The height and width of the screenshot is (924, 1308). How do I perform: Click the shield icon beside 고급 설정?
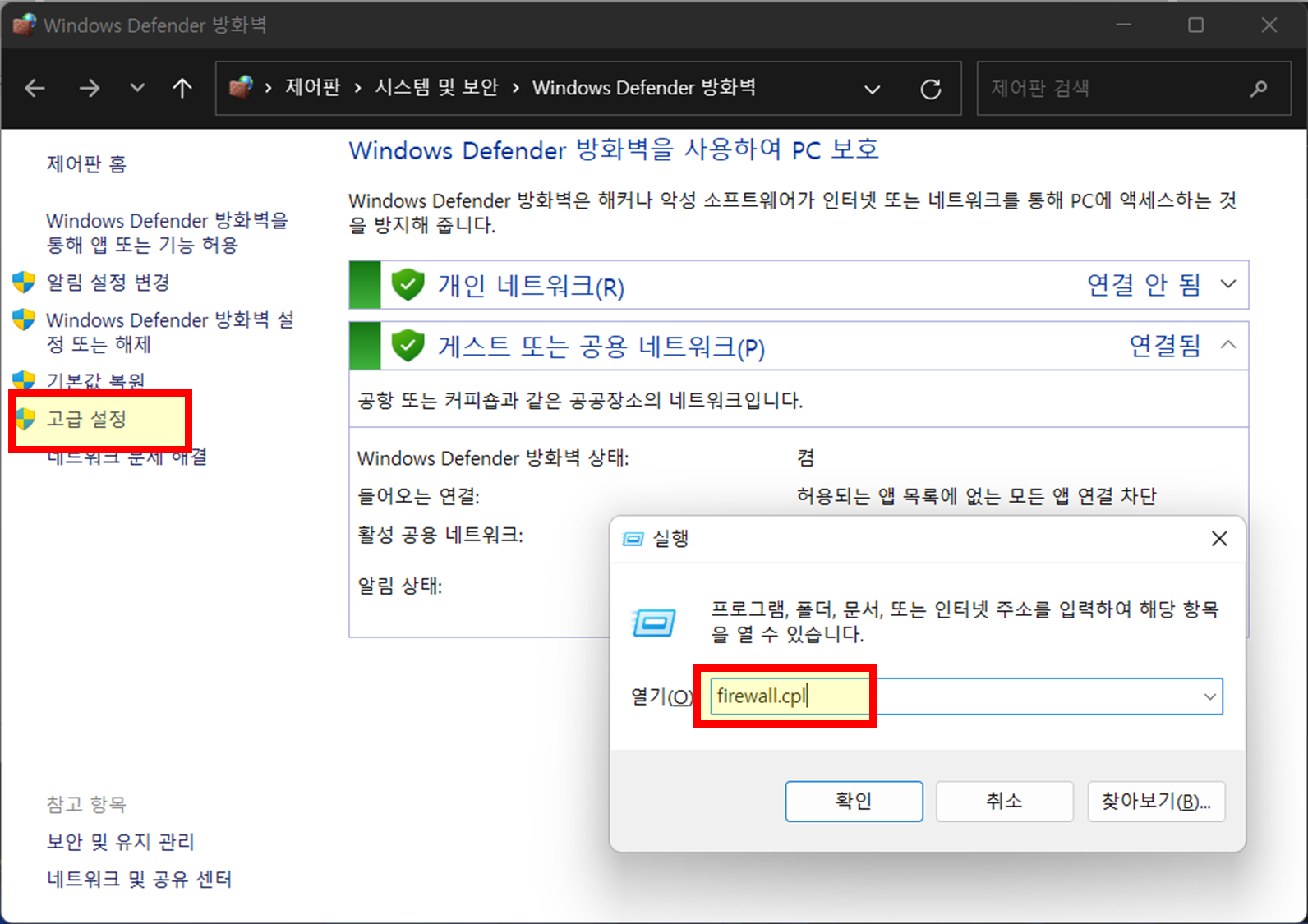25,419
